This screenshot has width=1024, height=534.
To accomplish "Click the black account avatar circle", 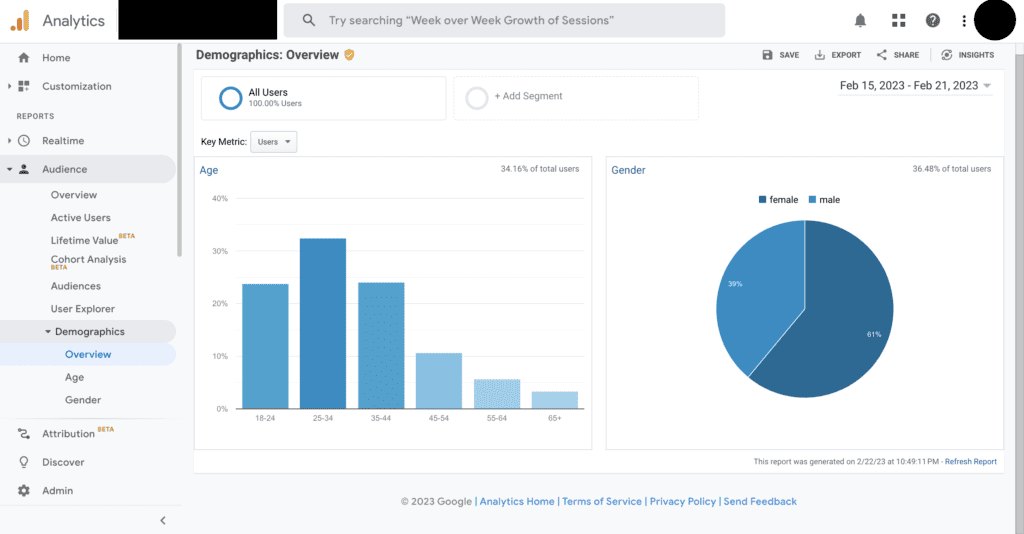I will click(x=995, y=20).
